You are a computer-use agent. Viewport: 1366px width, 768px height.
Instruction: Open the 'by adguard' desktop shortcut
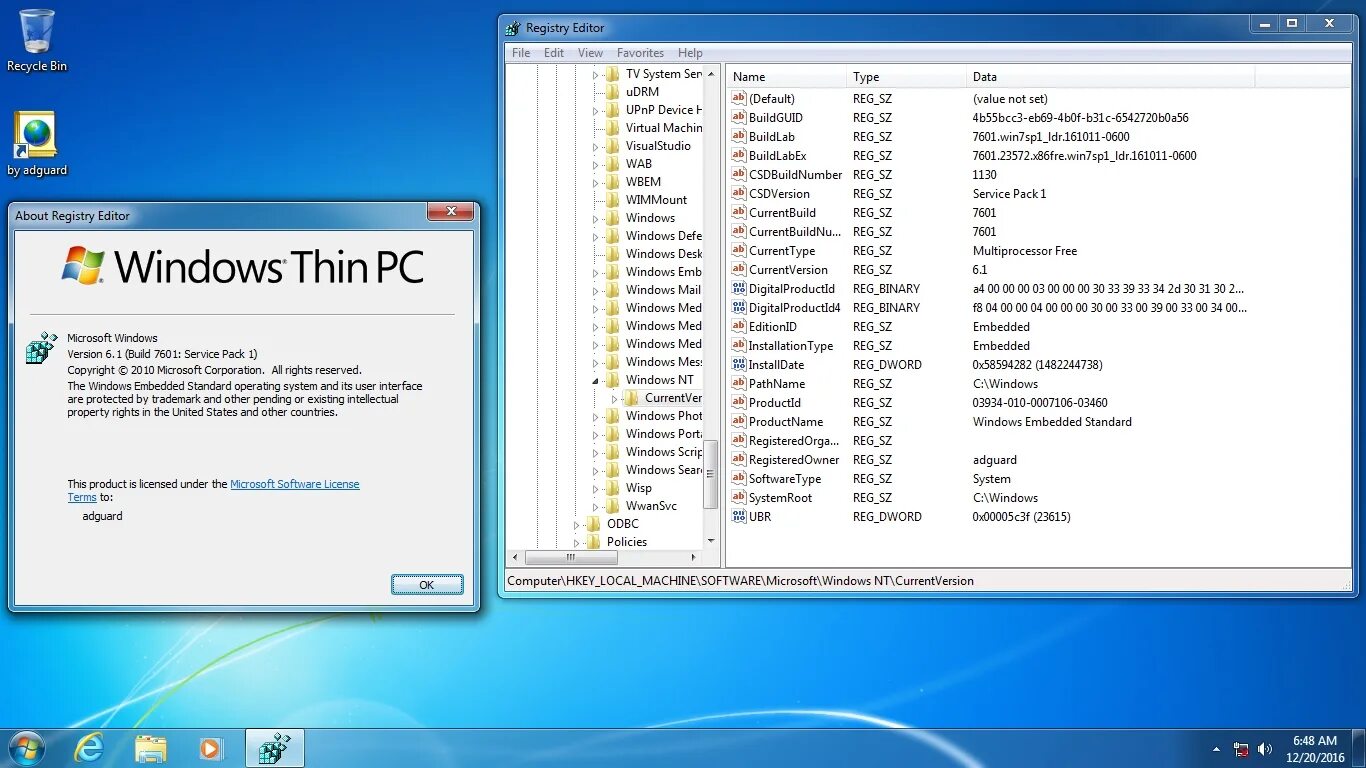pyautogui.click(x=37, y=144)
